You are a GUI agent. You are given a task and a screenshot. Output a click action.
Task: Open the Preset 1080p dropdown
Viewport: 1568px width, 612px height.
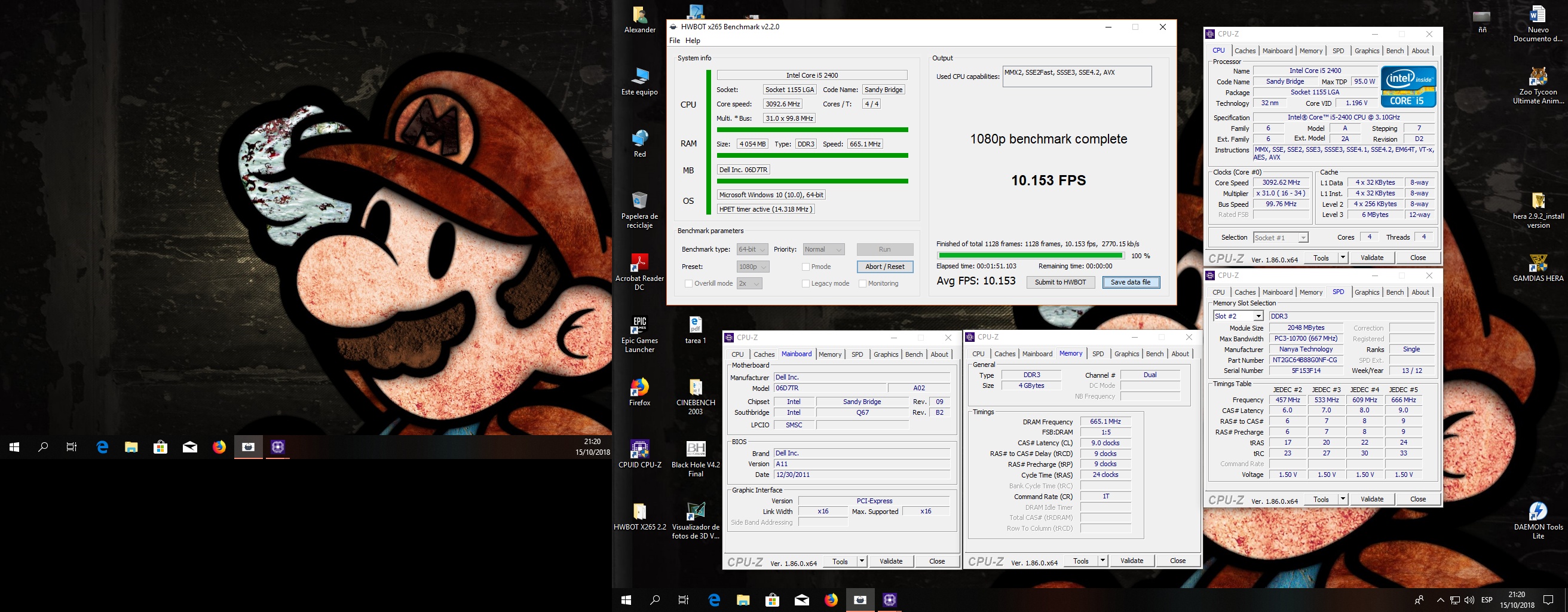pos(753,267)
